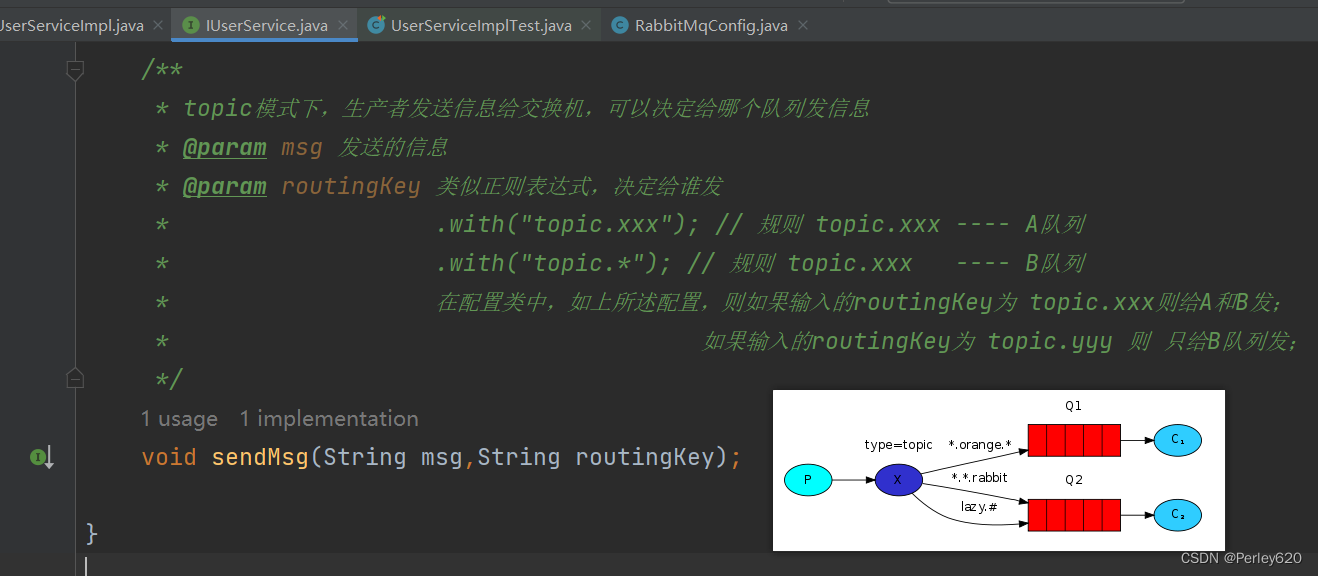Open the '1 implementation' inlay hint
The height and width of the screenshot is (576, 1318).
coord(329,419)
